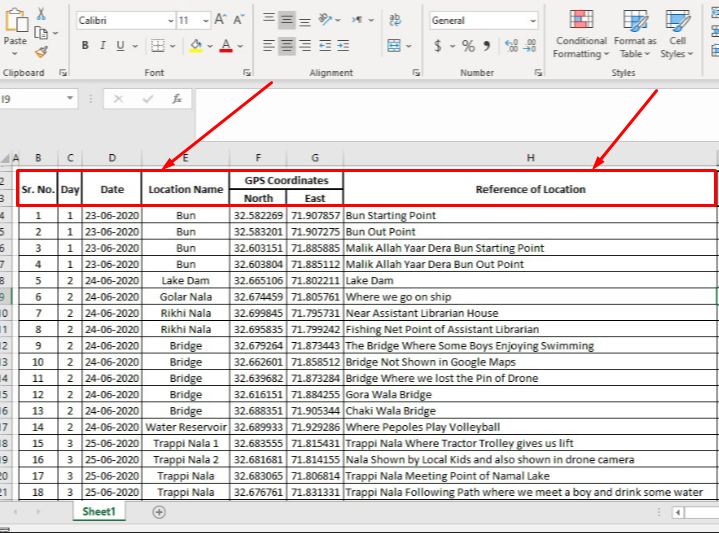Image resolution: width=719 pixels, height=533 pixels.
Task: Open underline style dropdown arrow
Action: pos(135,46)
